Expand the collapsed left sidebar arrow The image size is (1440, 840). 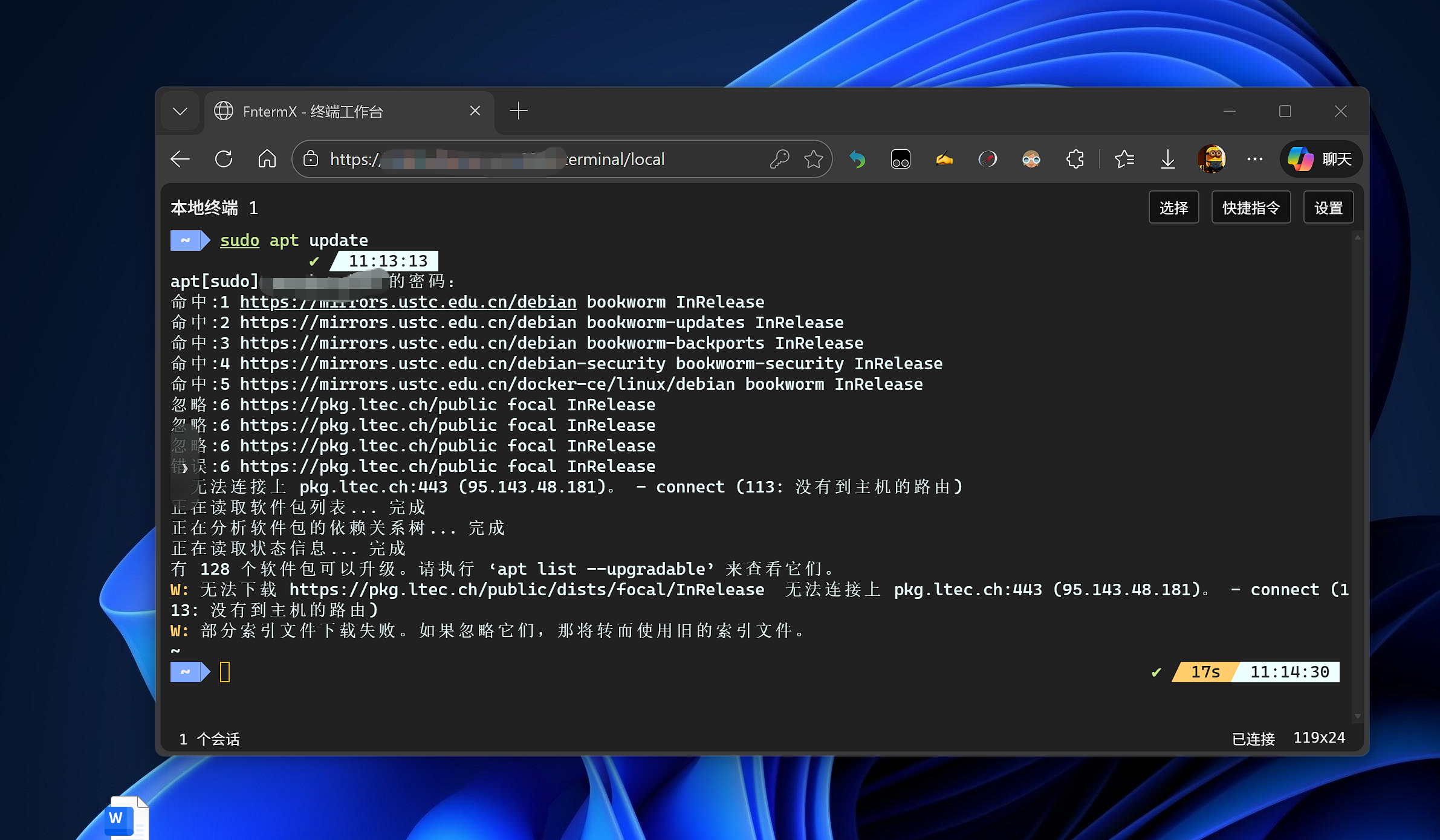pyautogui.click(x=184, y=468)
